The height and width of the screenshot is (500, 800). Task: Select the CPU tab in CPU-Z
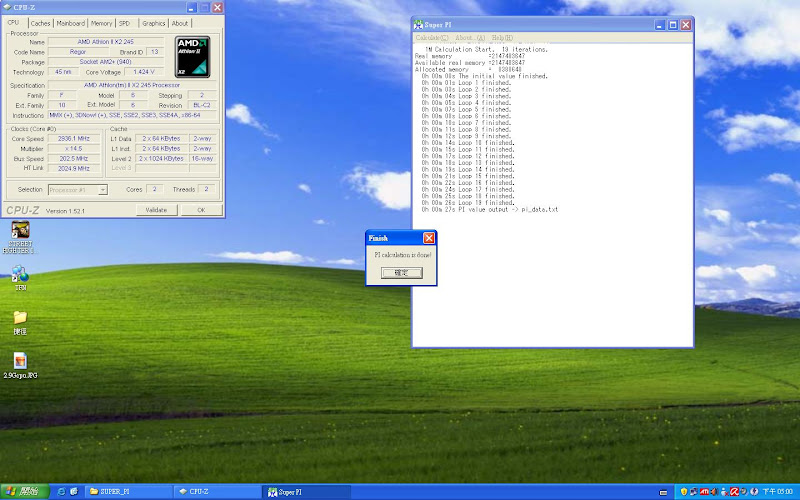click(x=14, y=22)
